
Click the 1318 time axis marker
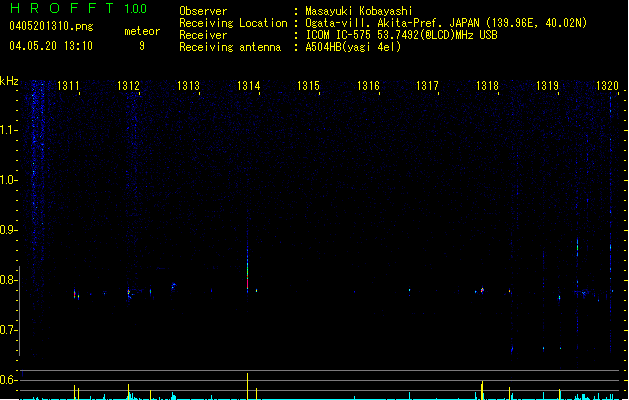click(487, 85)
